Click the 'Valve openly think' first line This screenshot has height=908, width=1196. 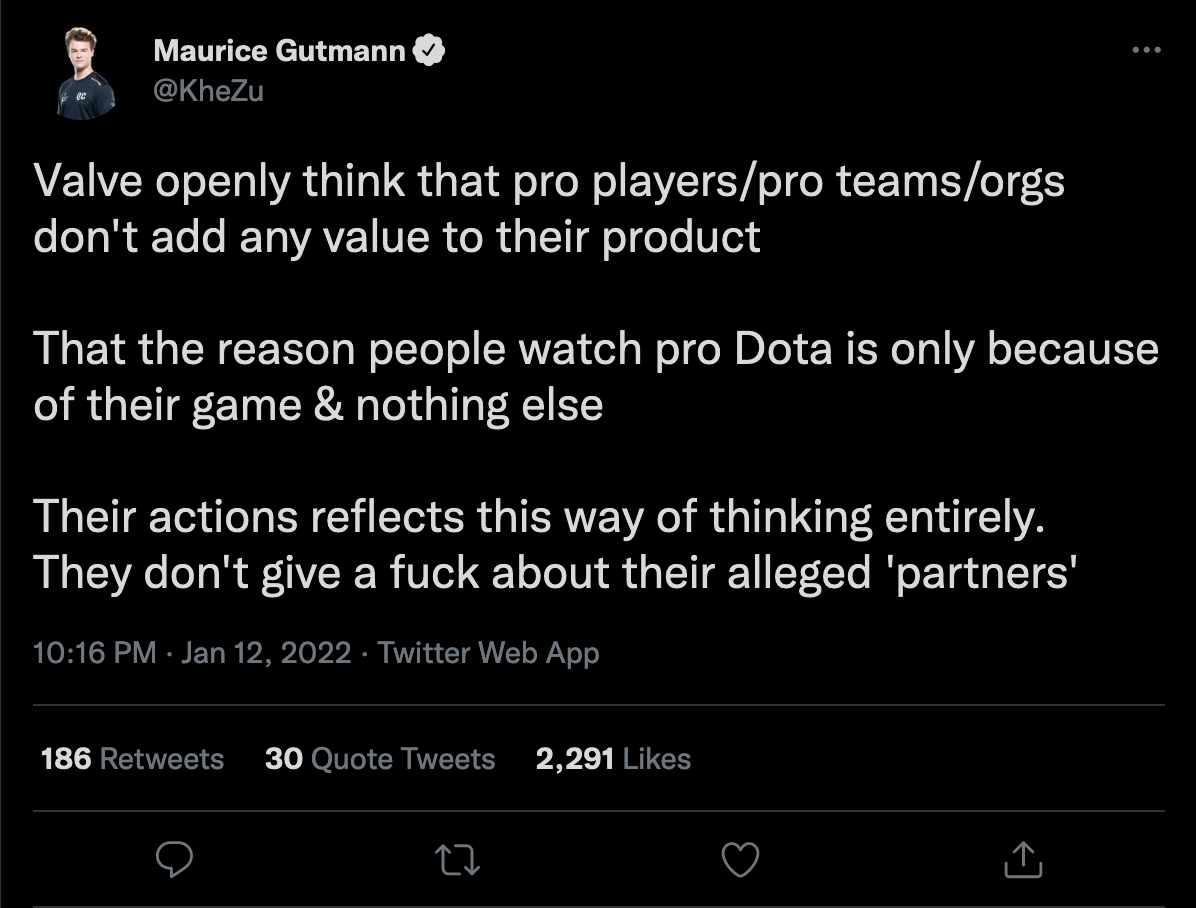[x=549, y=182]
